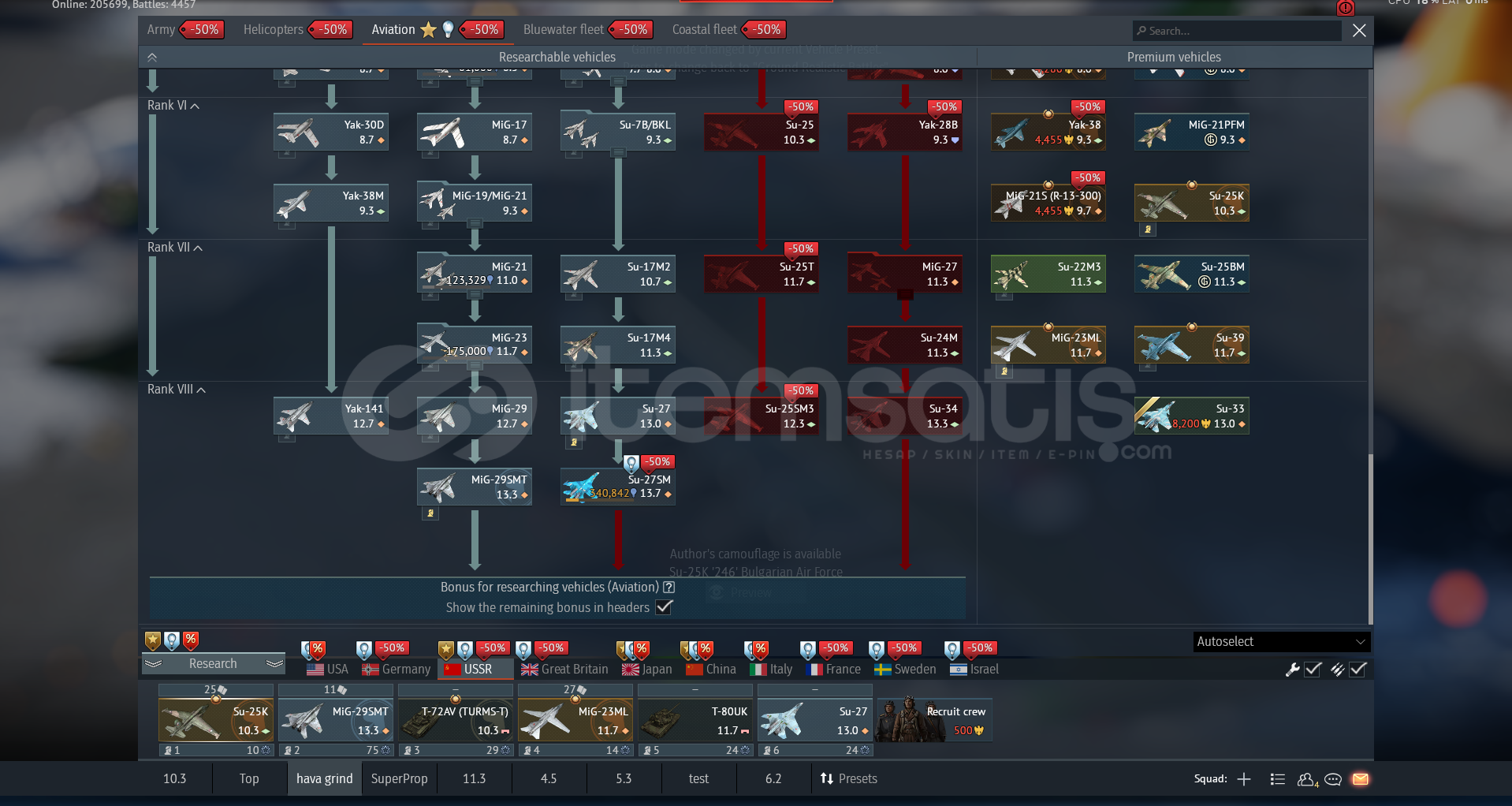Select the SuperProp preset
This screenshot has height=806, width=1512.
pos(399,778)
